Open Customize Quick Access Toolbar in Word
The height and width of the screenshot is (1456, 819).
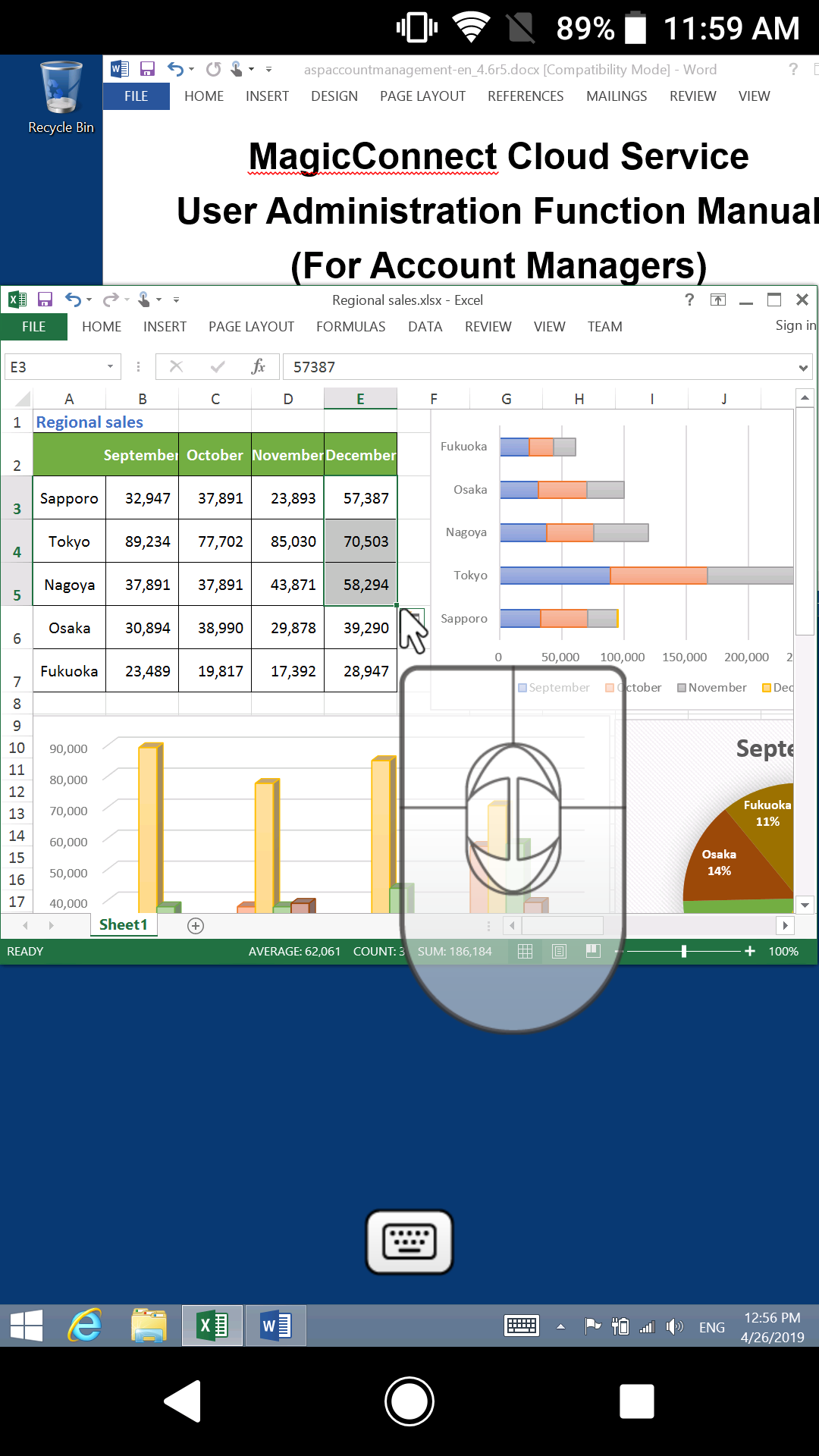tap(268, 70)
